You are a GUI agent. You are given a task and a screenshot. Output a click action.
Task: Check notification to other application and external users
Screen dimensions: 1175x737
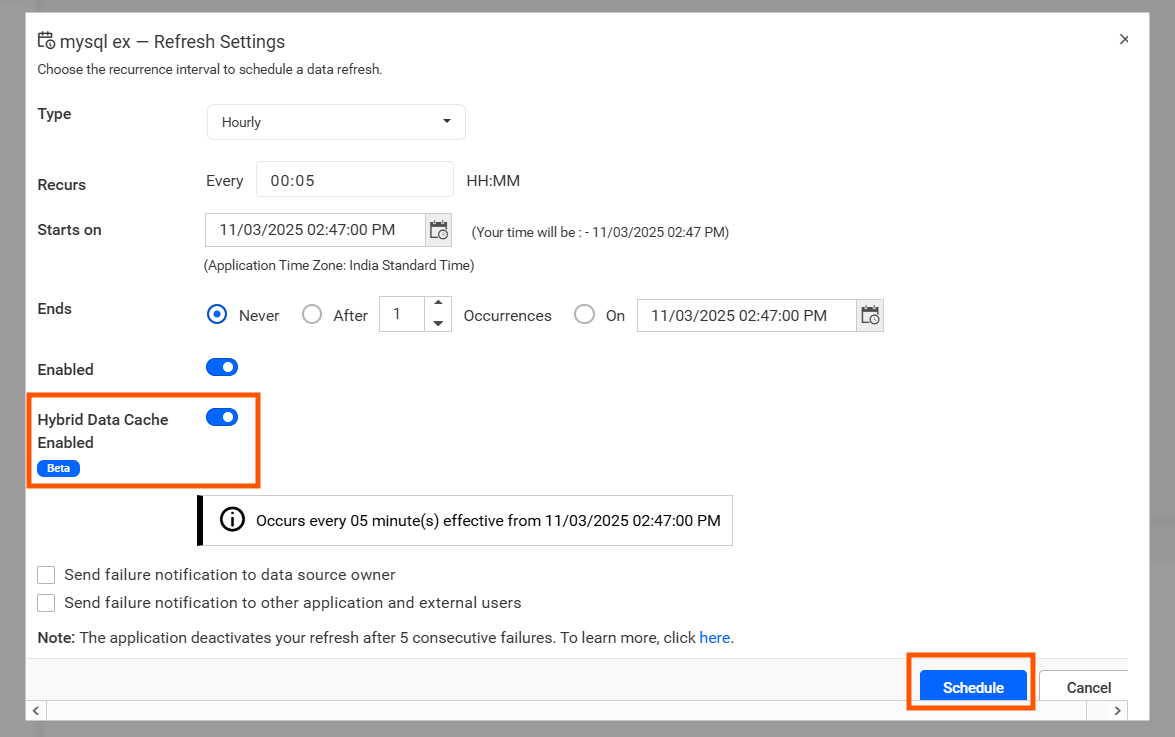[46, 603]
